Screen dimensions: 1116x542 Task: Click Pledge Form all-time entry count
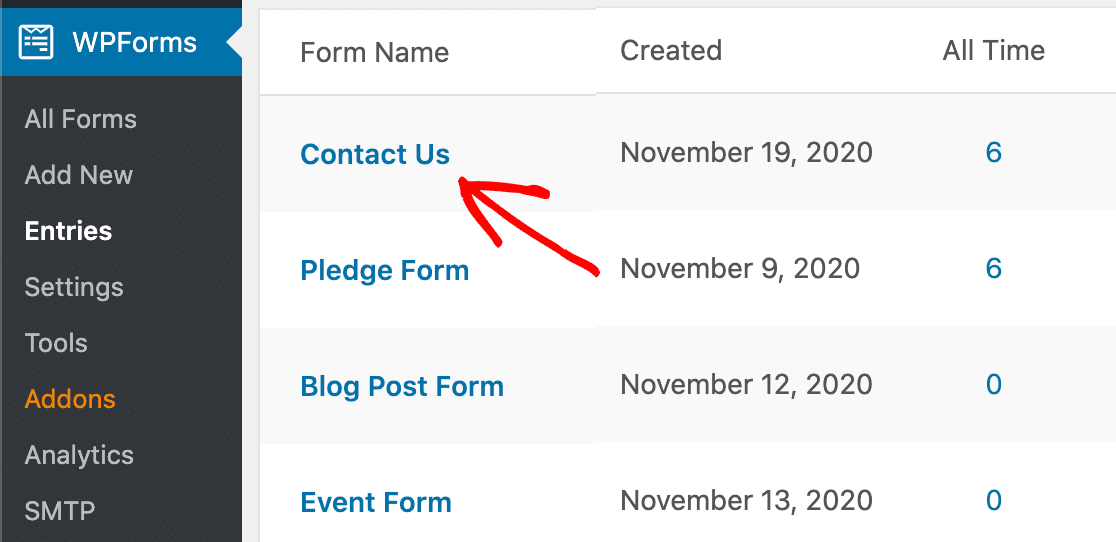[x=993, y=268]
